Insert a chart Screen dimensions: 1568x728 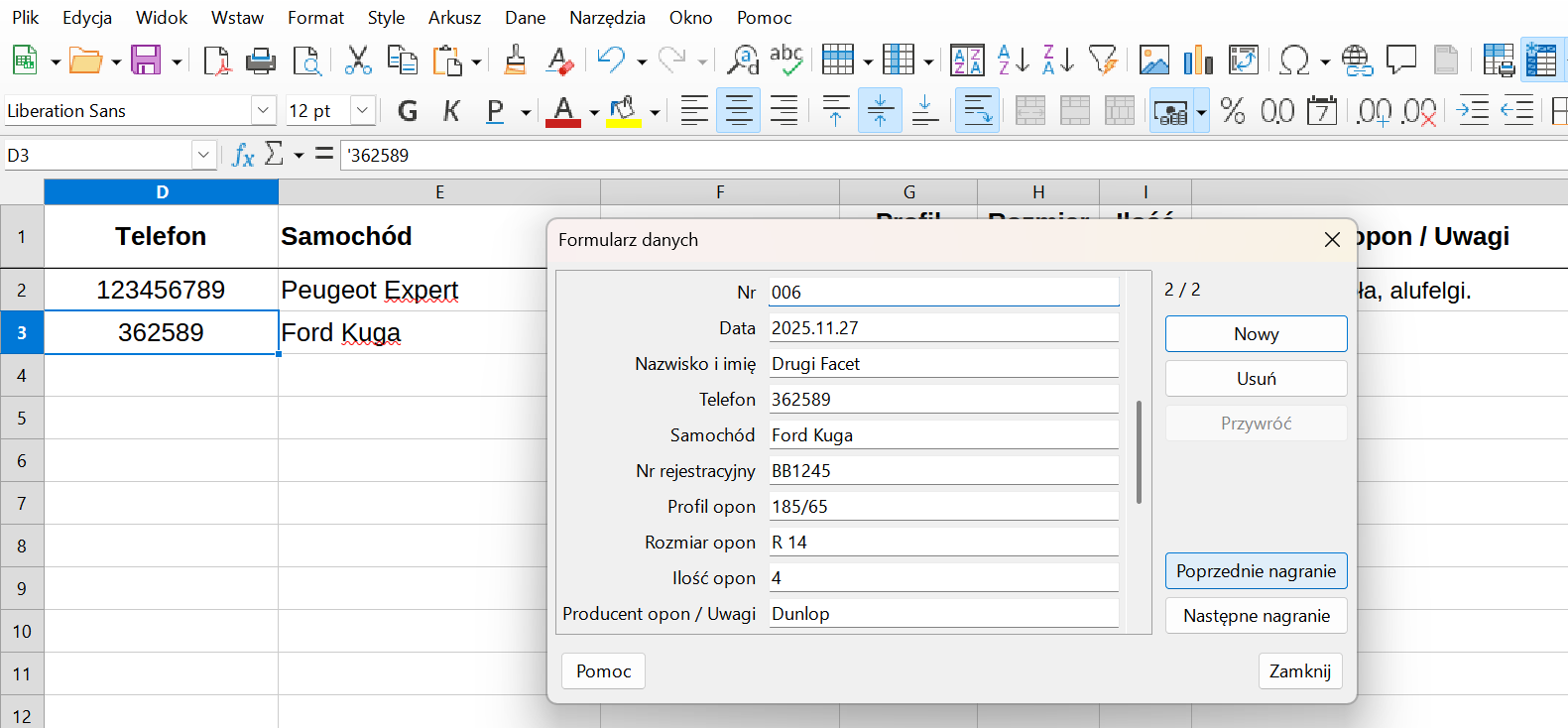(x=1199, y=61)
